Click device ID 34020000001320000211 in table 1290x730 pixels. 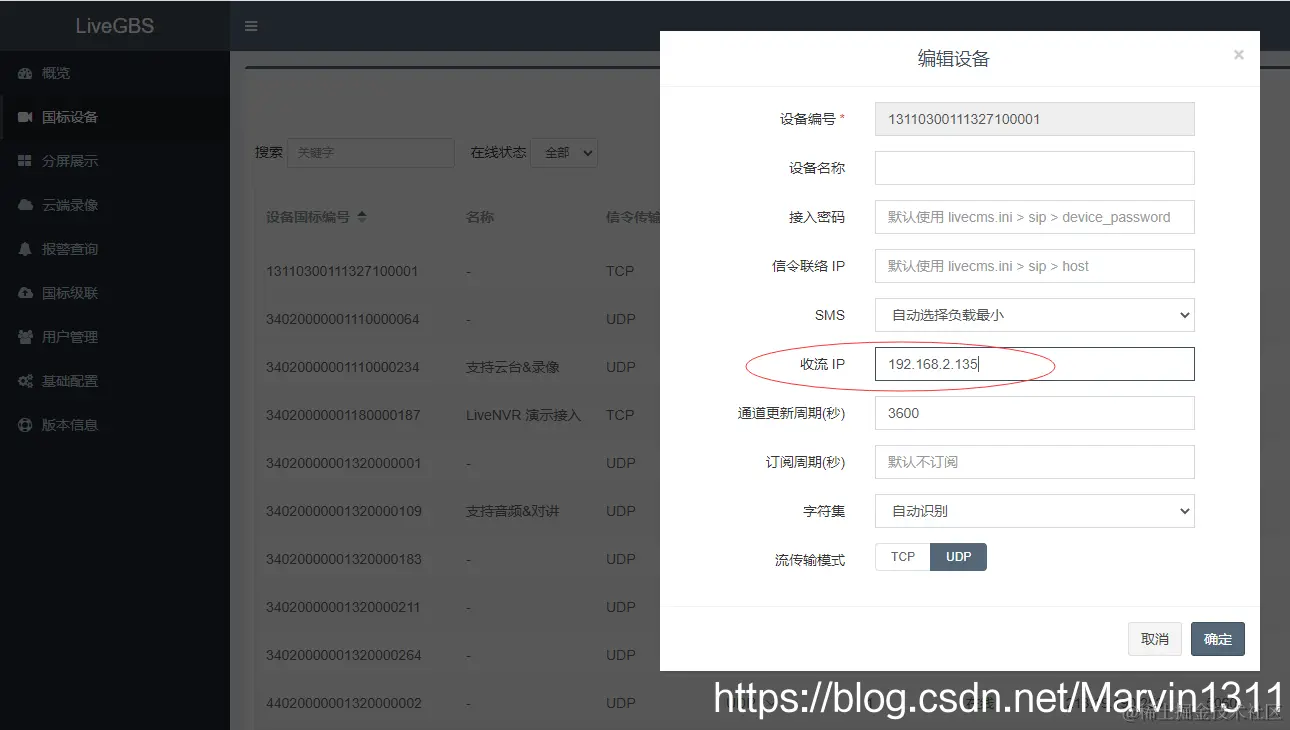tap(343, 607)
